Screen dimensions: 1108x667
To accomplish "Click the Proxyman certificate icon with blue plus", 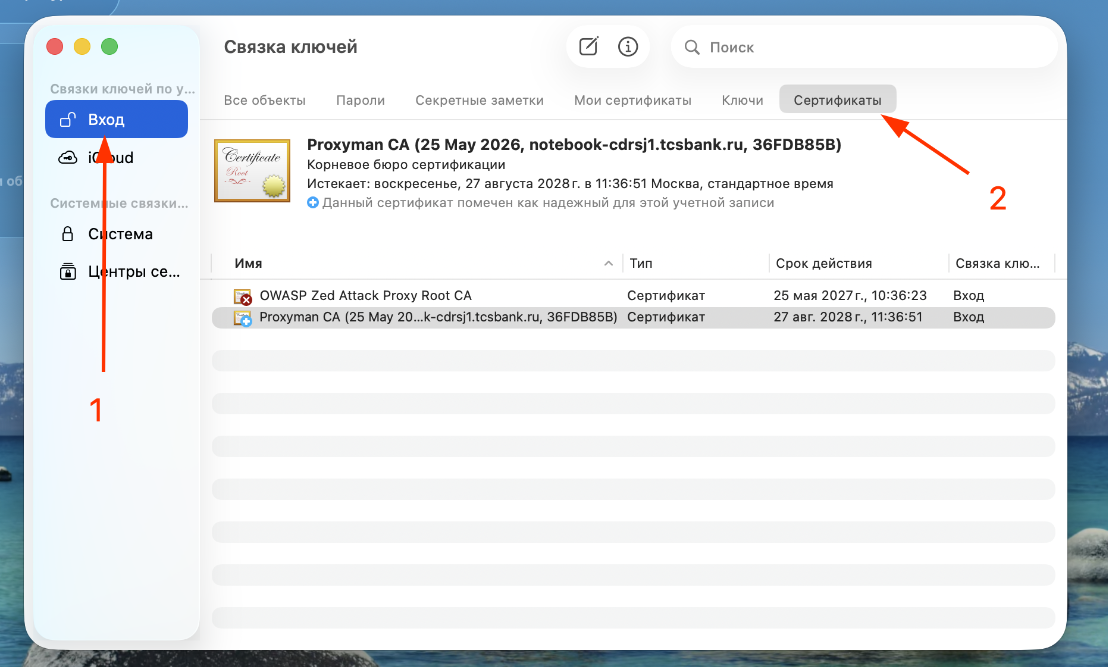I will [243, 318].
